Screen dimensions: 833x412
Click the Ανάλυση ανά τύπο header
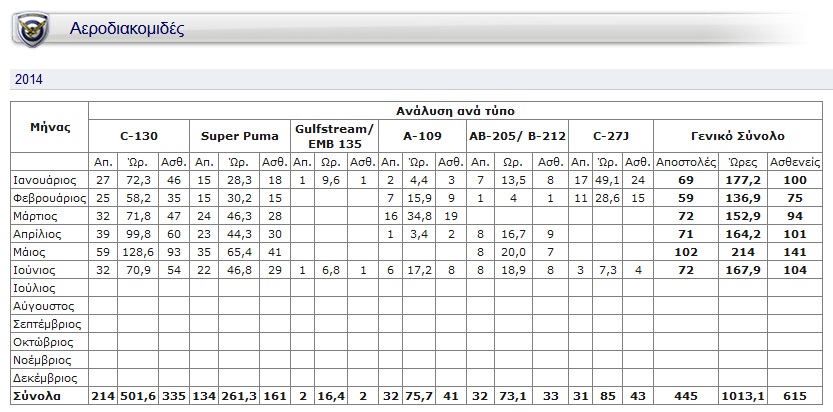coord(457,110)
